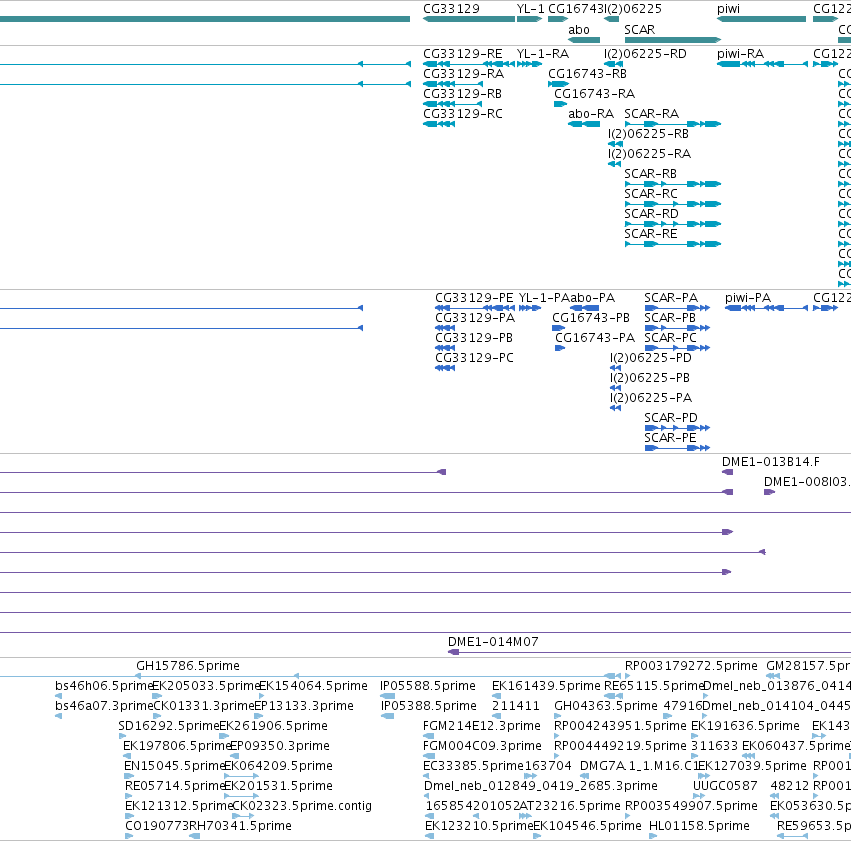Select the piwi-RA transcript

click(762, 64)
